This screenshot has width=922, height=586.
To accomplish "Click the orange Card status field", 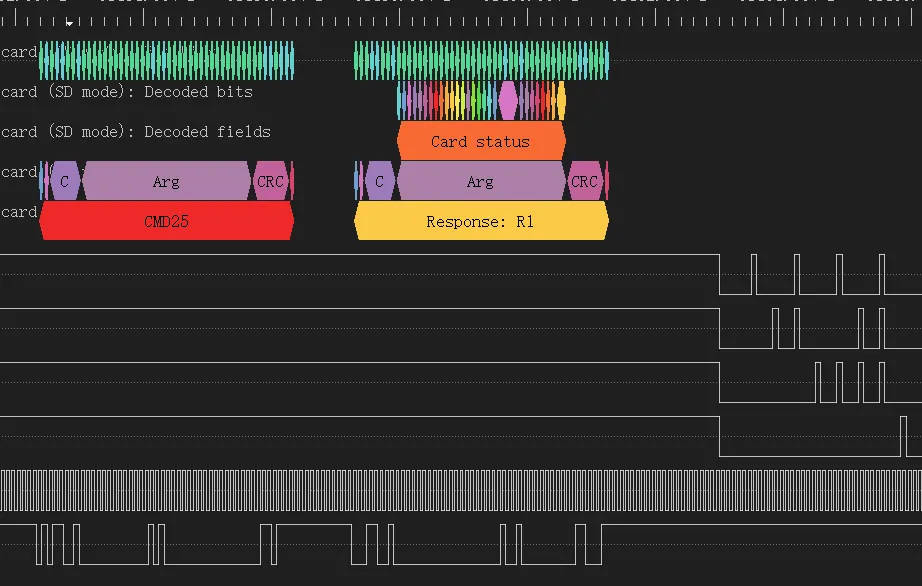I will (x=480, y=141).
